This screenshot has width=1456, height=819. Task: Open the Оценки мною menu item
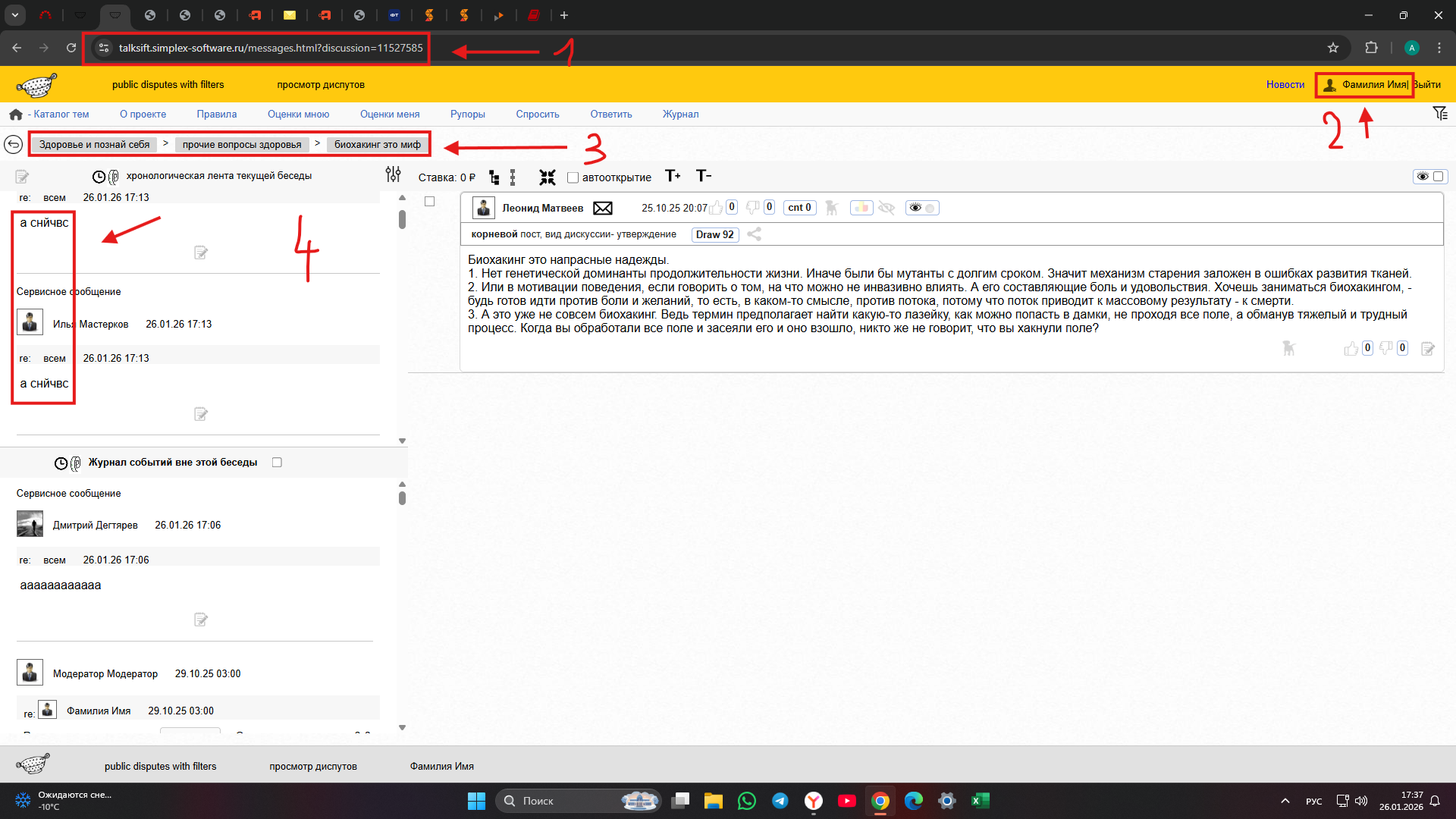coord(298,115)
